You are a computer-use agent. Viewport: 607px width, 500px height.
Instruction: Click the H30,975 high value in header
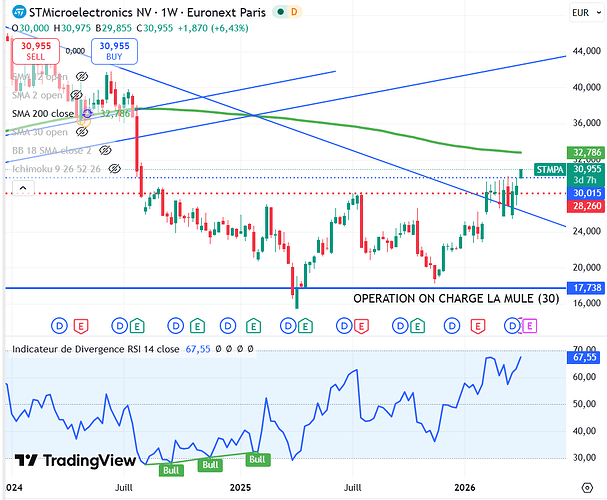[x=72, y=28]
